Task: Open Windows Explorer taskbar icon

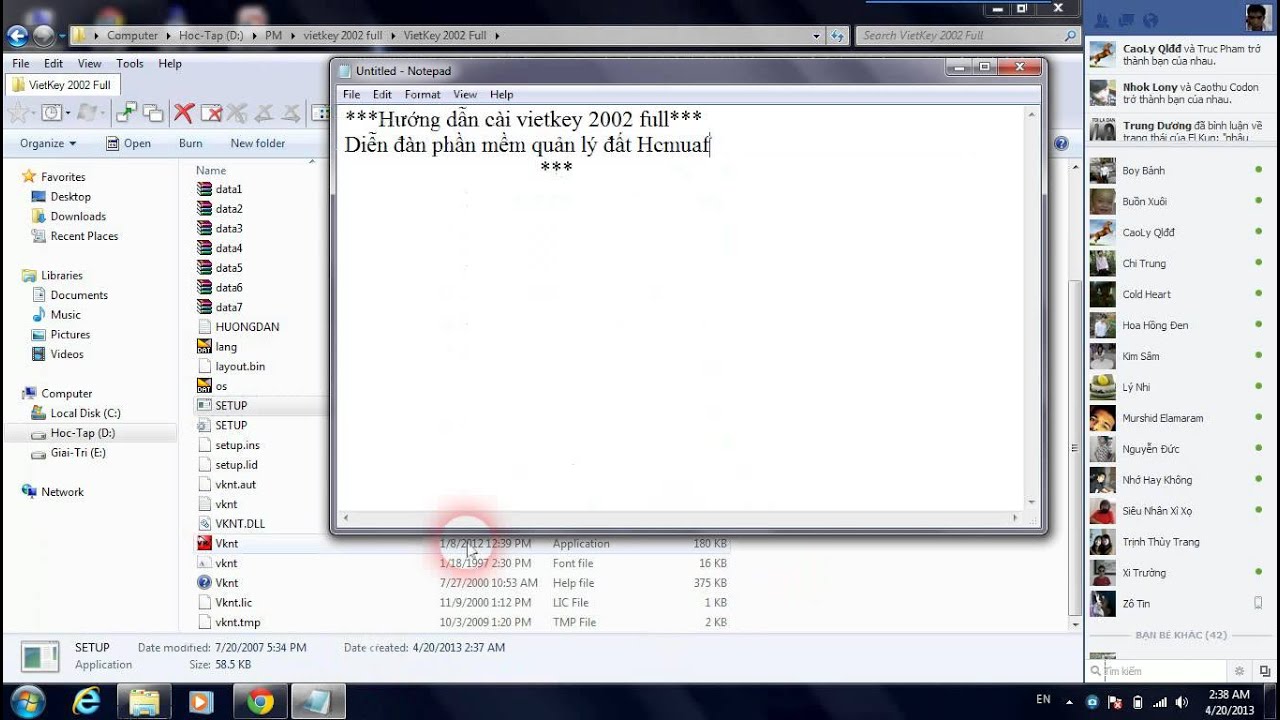Action: (145, 702)
